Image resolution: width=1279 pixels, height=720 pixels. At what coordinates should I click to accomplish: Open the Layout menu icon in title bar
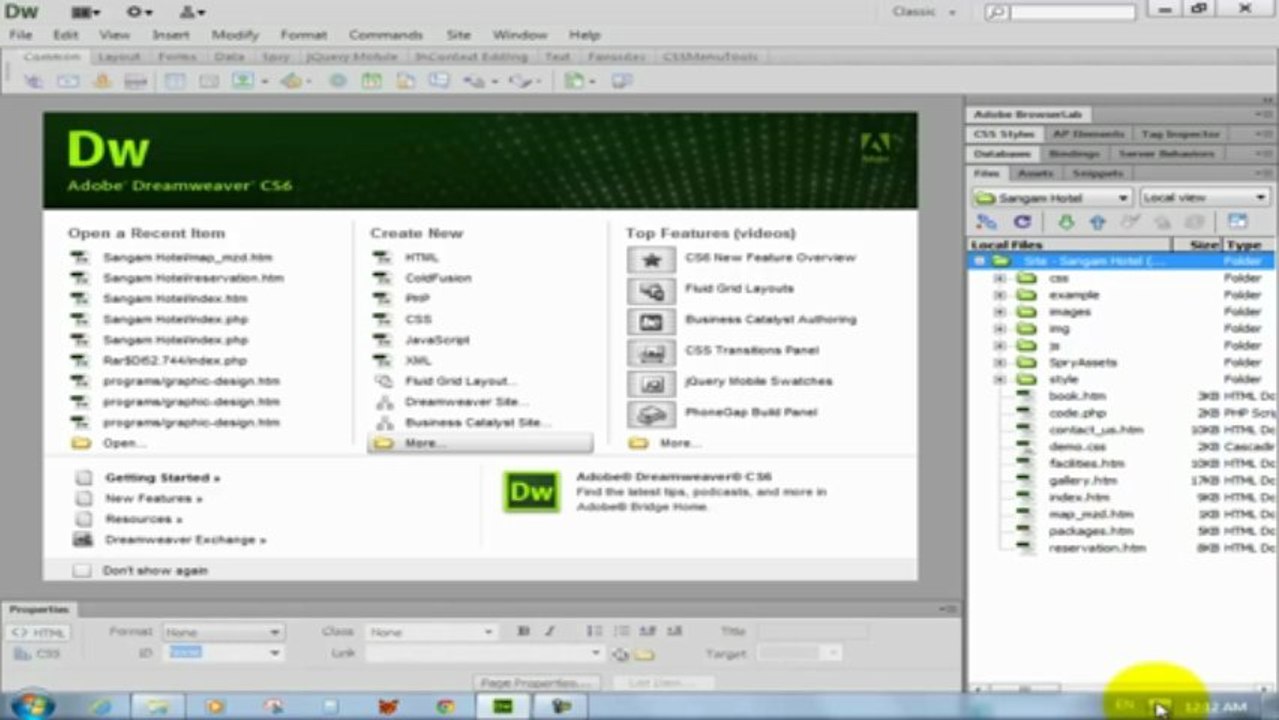pyautogui.click(x=87, y=12)
